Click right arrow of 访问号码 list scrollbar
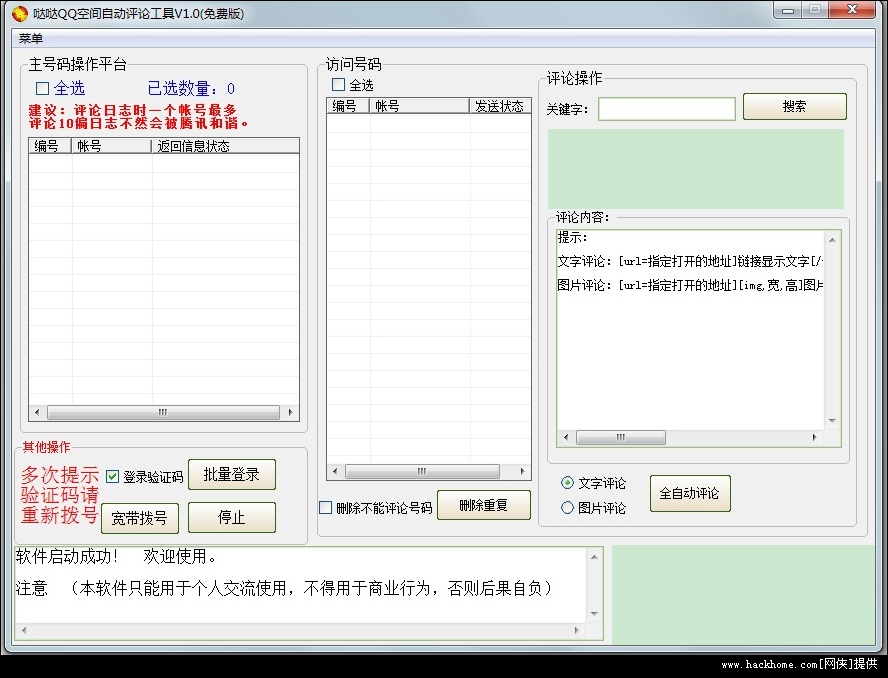 click(522, 471)
